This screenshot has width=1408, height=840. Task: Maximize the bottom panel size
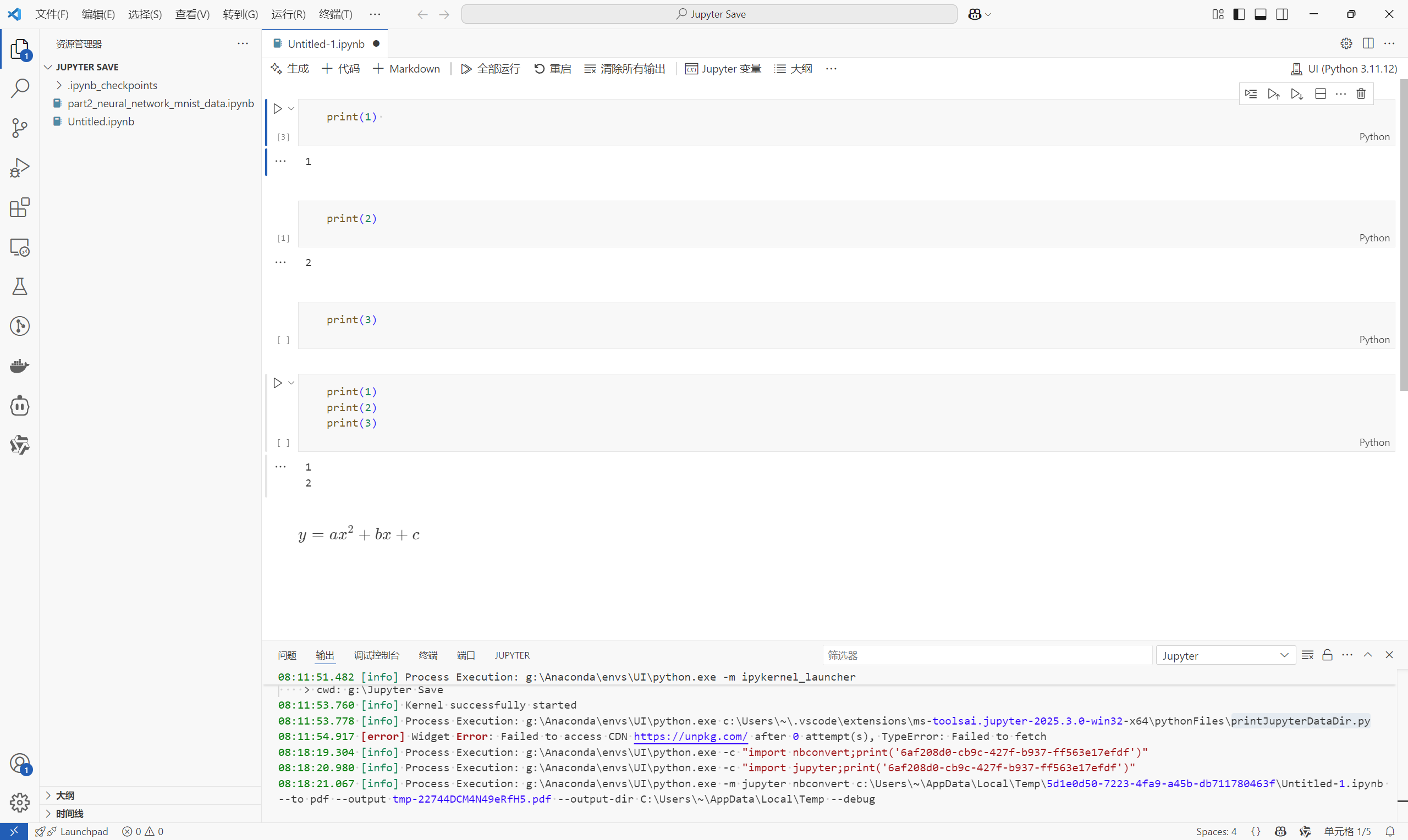(x=1368, y=655)
